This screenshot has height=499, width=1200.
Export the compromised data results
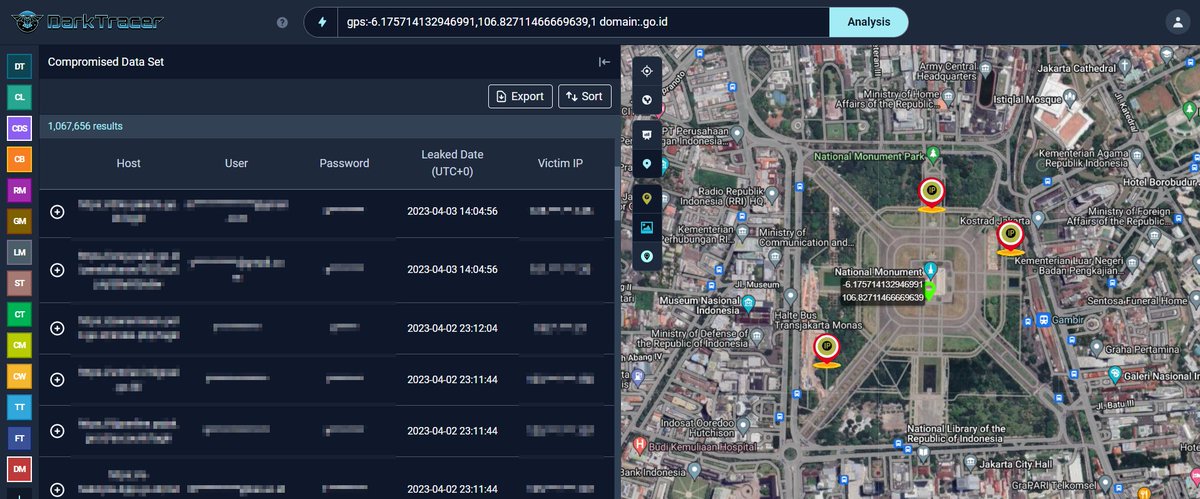(520, 96)
